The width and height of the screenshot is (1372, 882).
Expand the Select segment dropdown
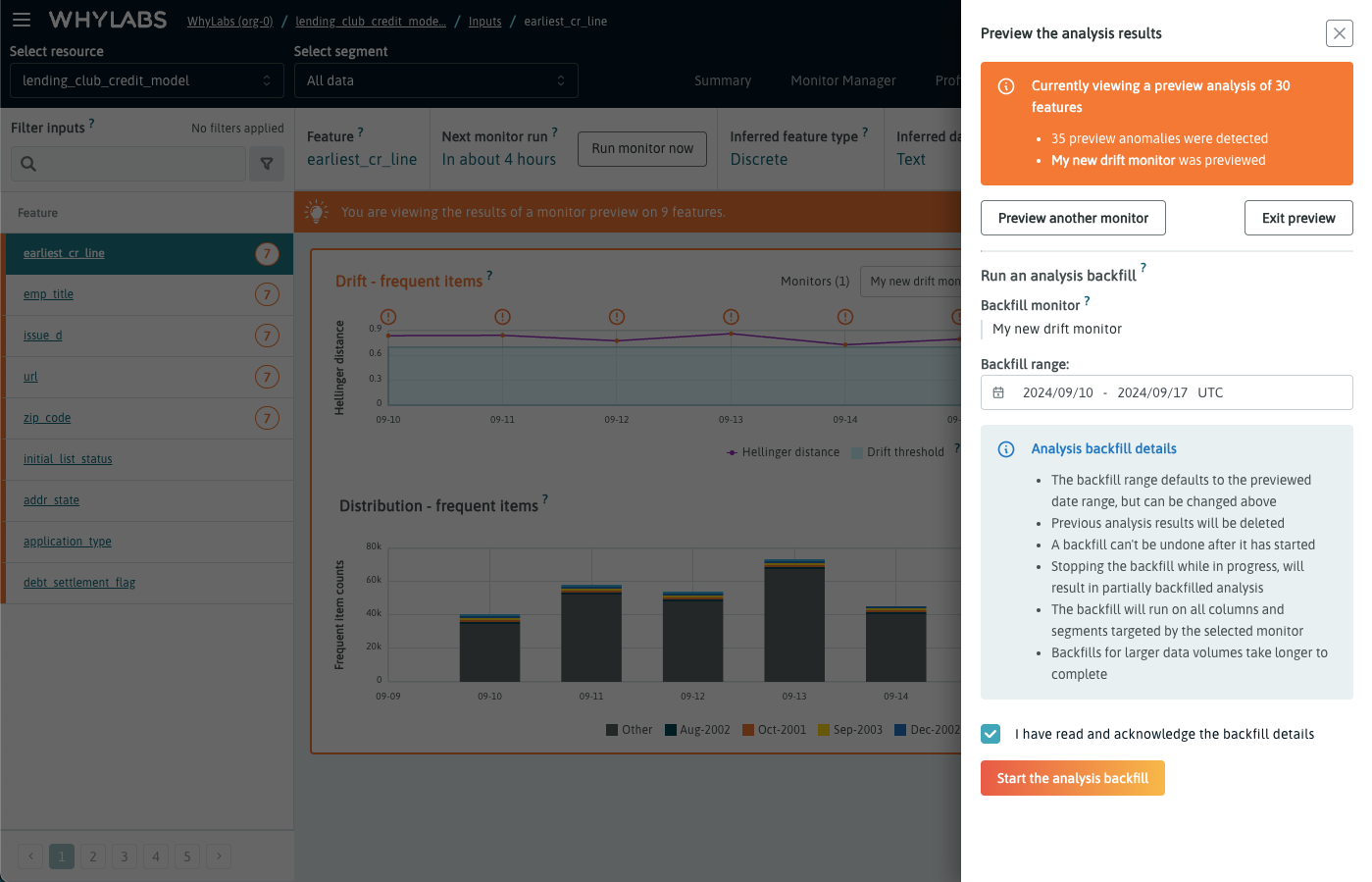click(x=435, y=80)
